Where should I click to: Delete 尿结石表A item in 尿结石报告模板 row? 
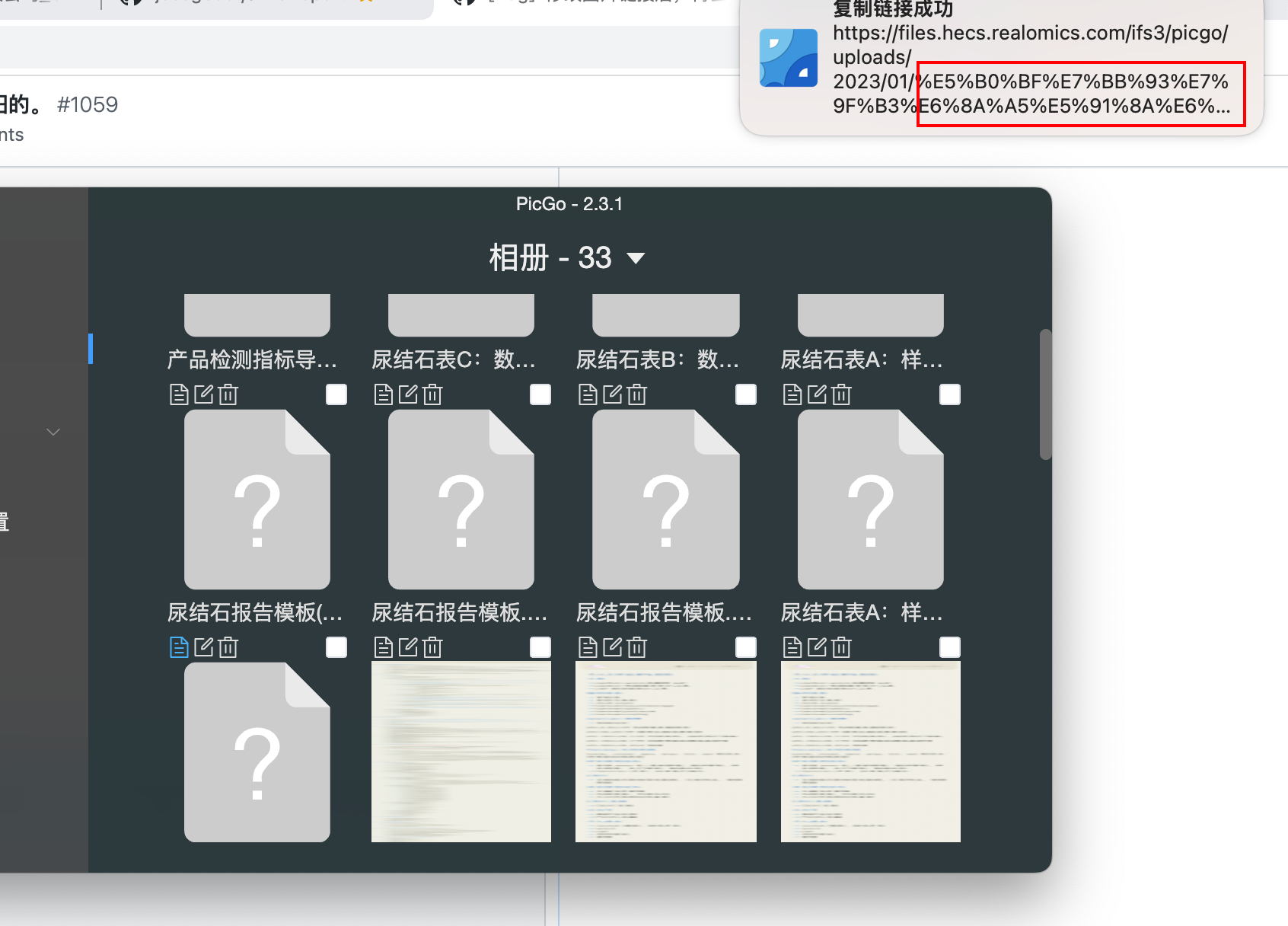(x=841, y=647)
